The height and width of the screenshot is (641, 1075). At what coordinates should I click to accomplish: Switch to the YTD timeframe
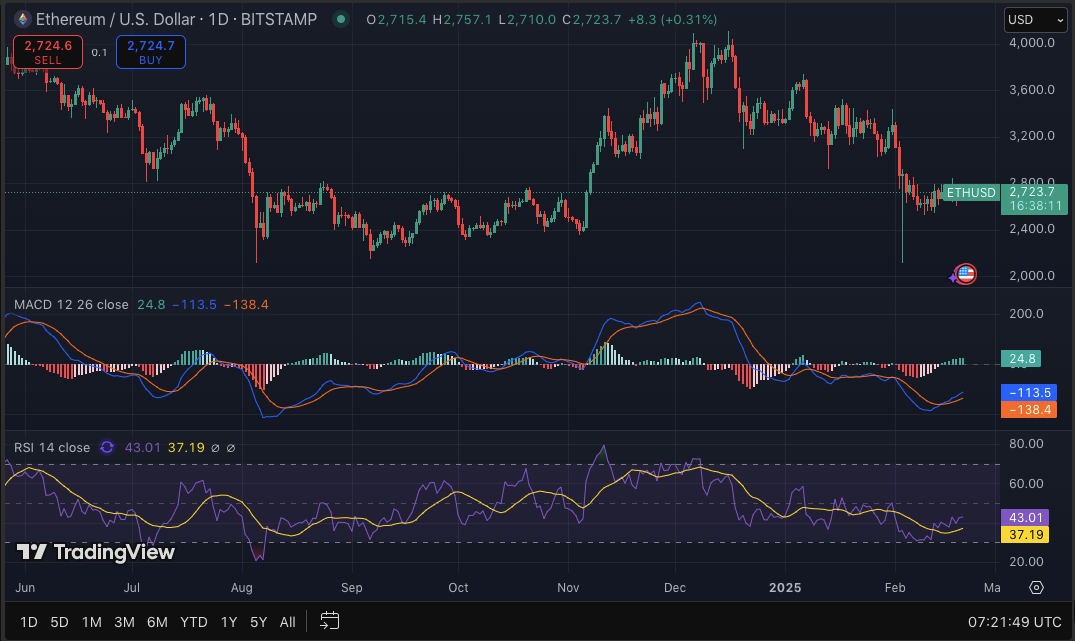click(193, 621)
